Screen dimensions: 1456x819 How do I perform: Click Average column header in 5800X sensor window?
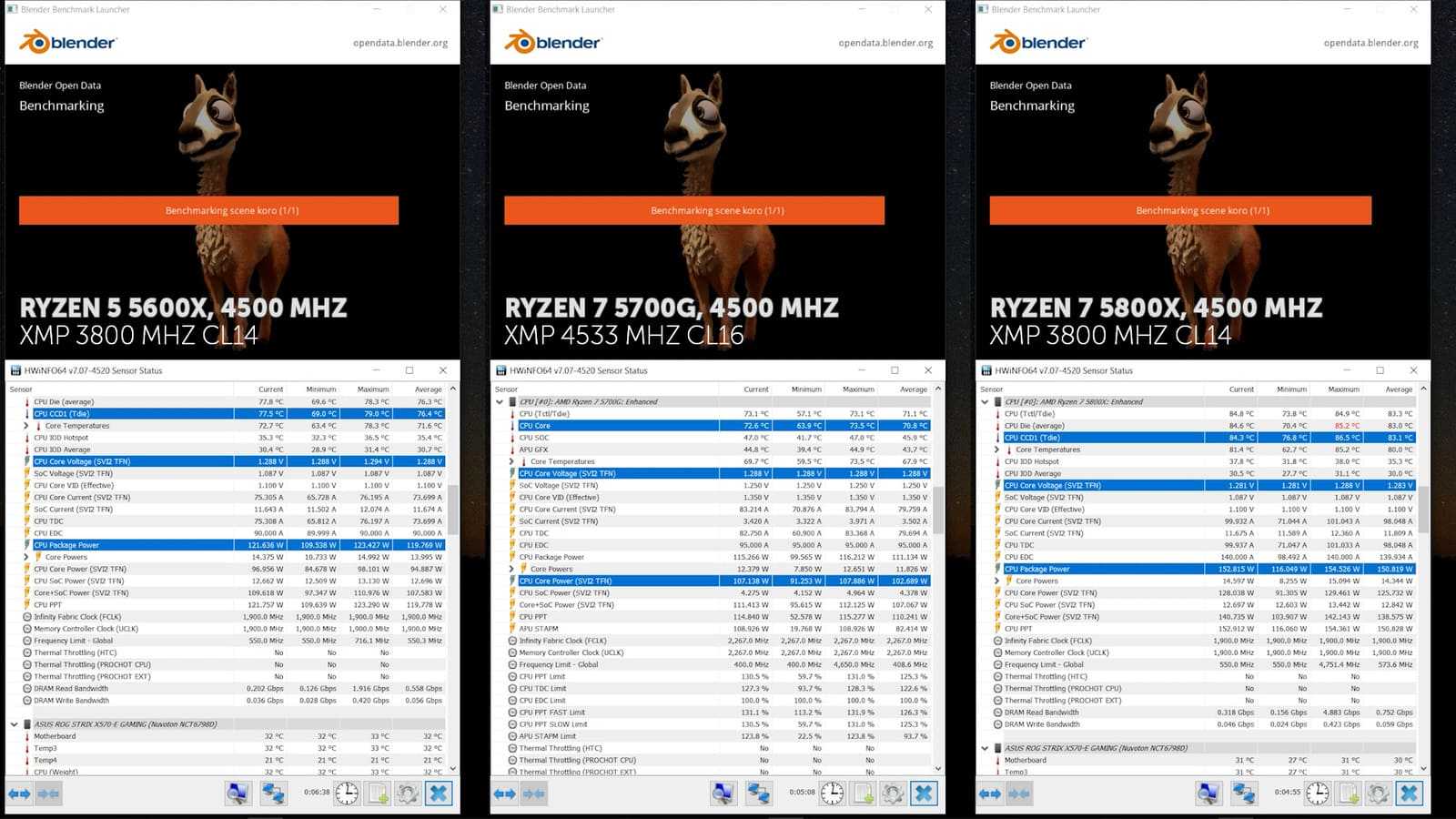1398,389
